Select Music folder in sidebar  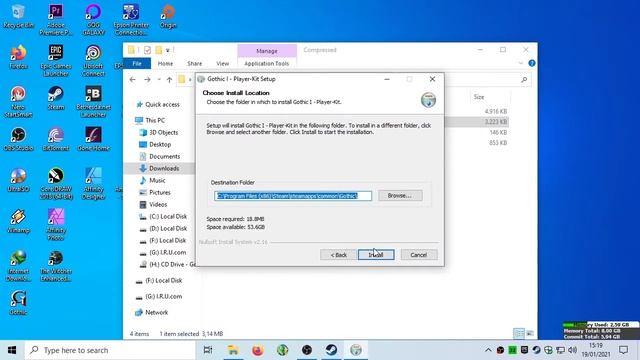[x=152, y=180]
